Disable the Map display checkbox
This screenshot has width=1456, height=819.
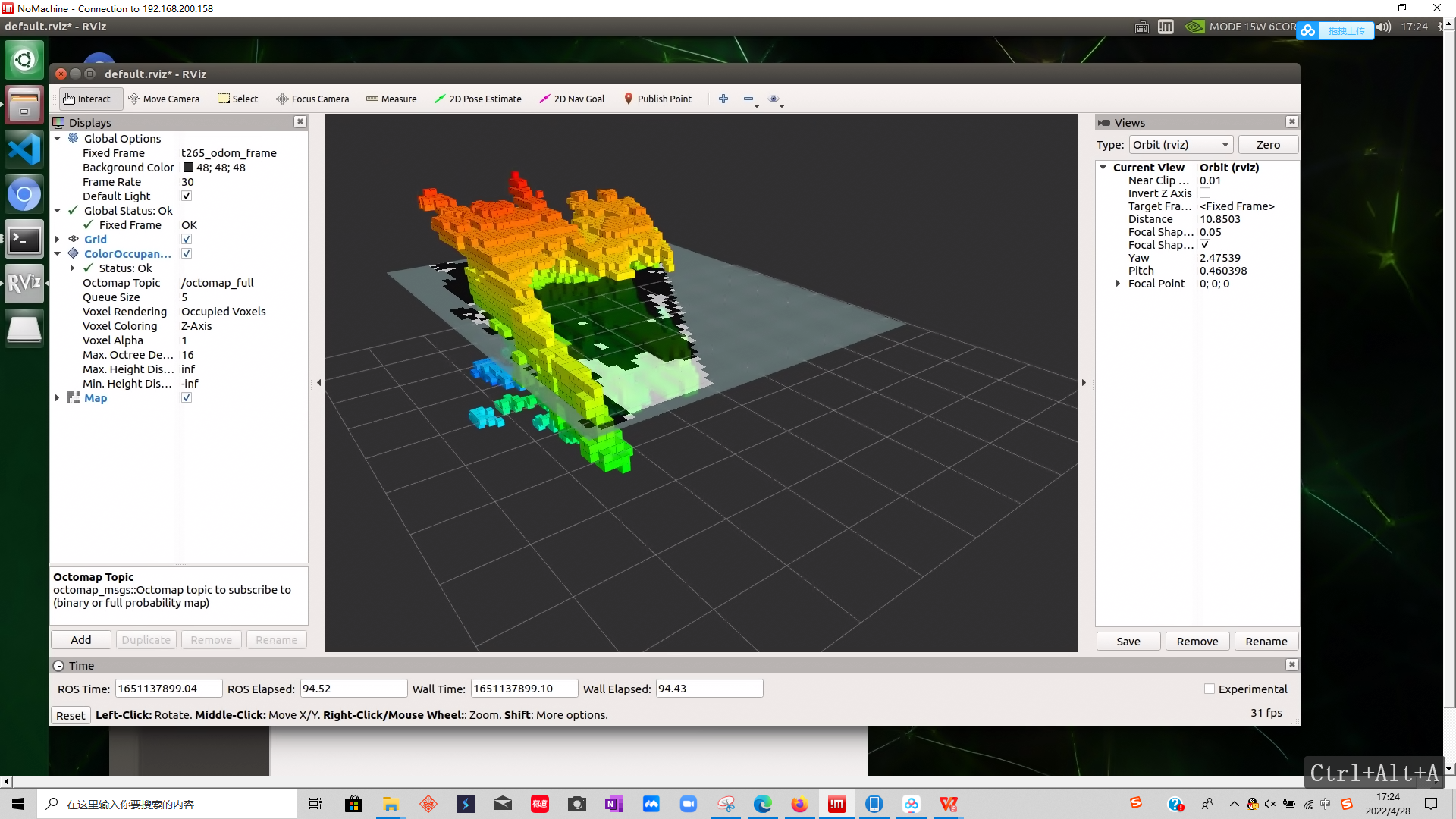[x=187, y=397]
